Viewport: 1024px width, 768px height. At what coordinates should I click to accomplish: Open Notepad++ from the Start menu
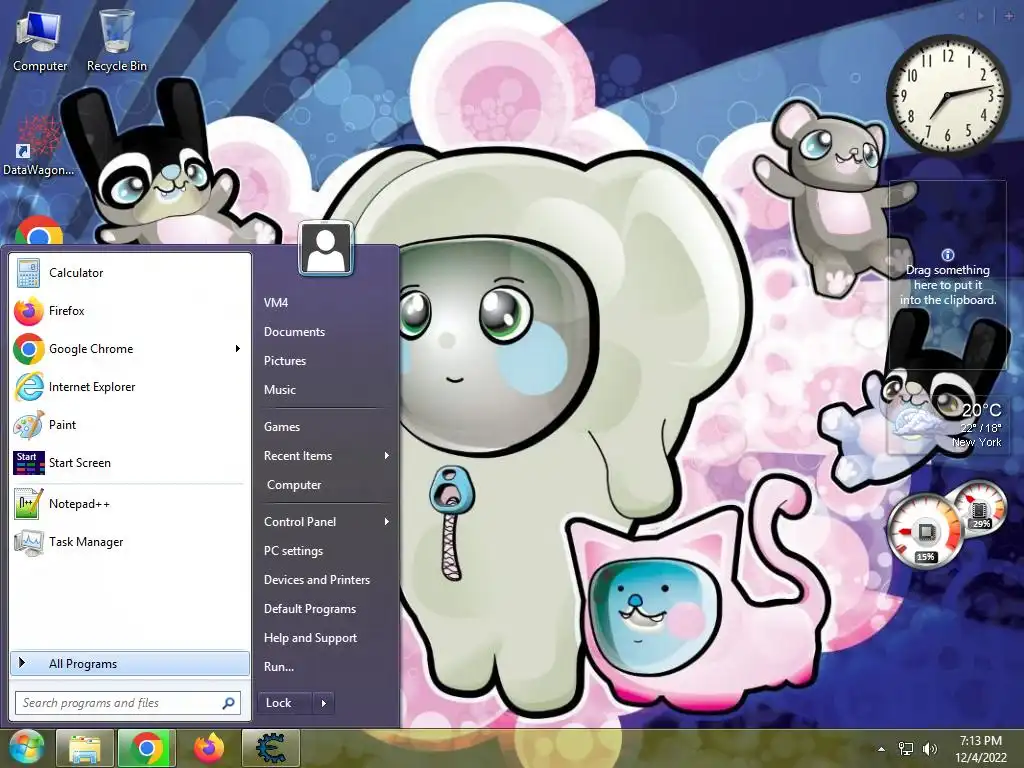coord(79,504)
